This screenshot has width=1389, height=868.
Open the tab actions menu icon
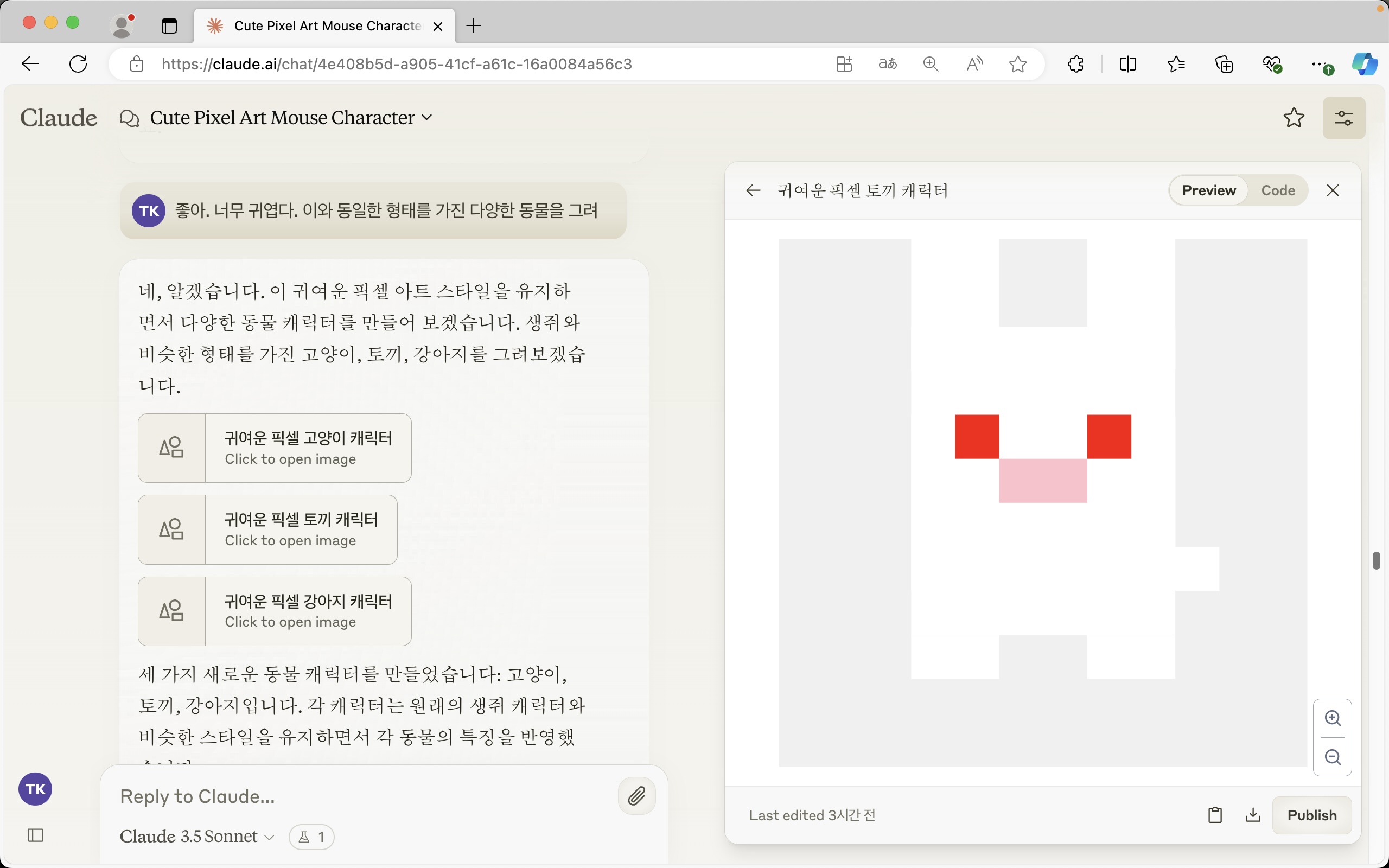169,26
